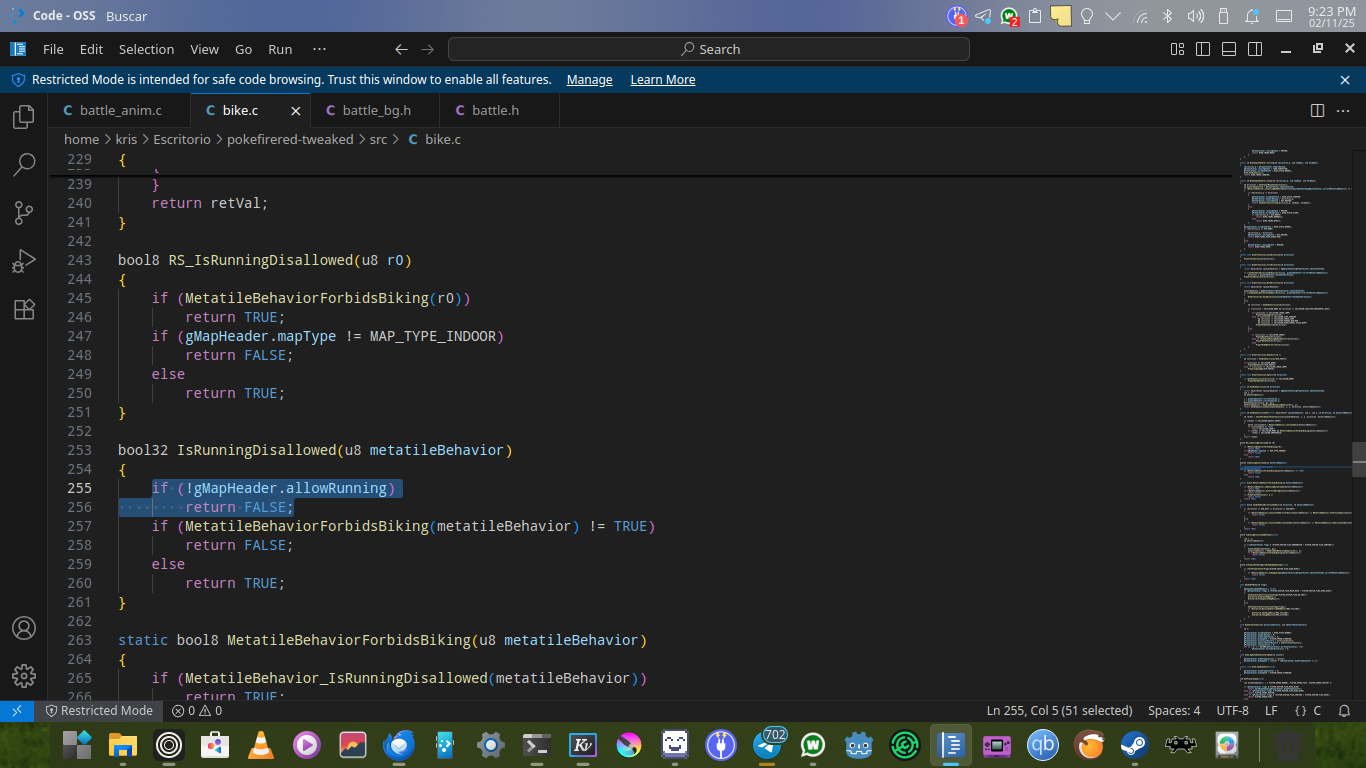This screenshot has width=1366, height=768.
Task: Click the vertical scrollbar slider in editor
Action: 1358,459
